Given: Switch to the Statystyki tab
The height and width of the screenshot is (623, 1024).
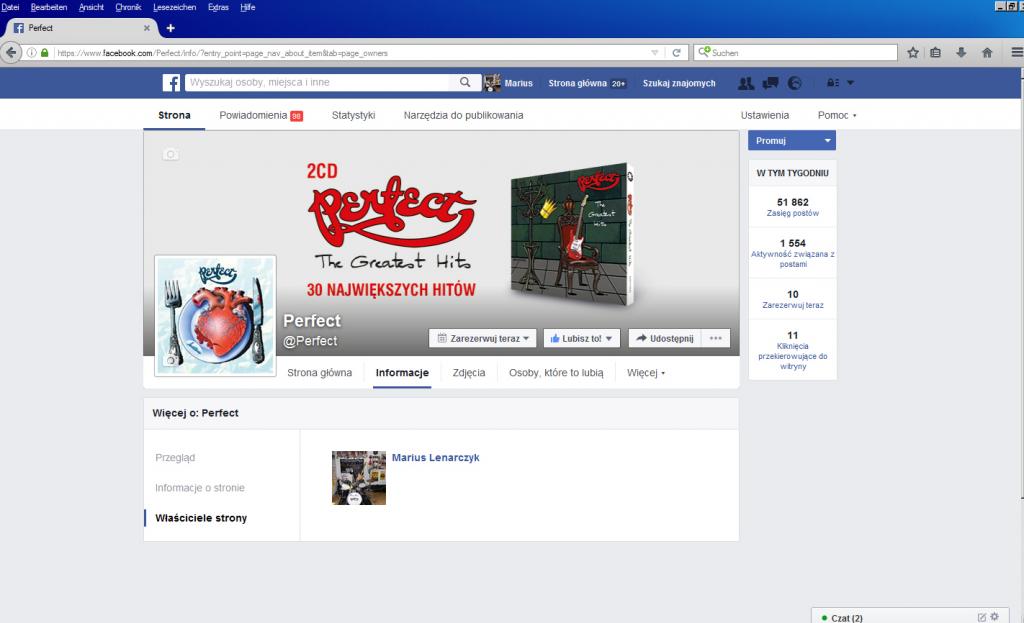Looking at the screenshot, I should coord(353,115).
